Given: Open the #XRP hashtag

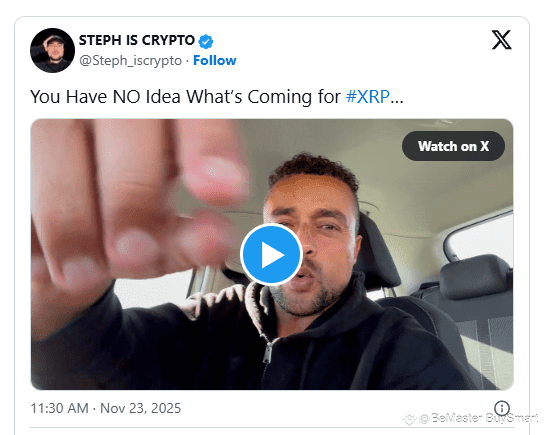Looking at the screenshot, I should [x=368, y=96].
